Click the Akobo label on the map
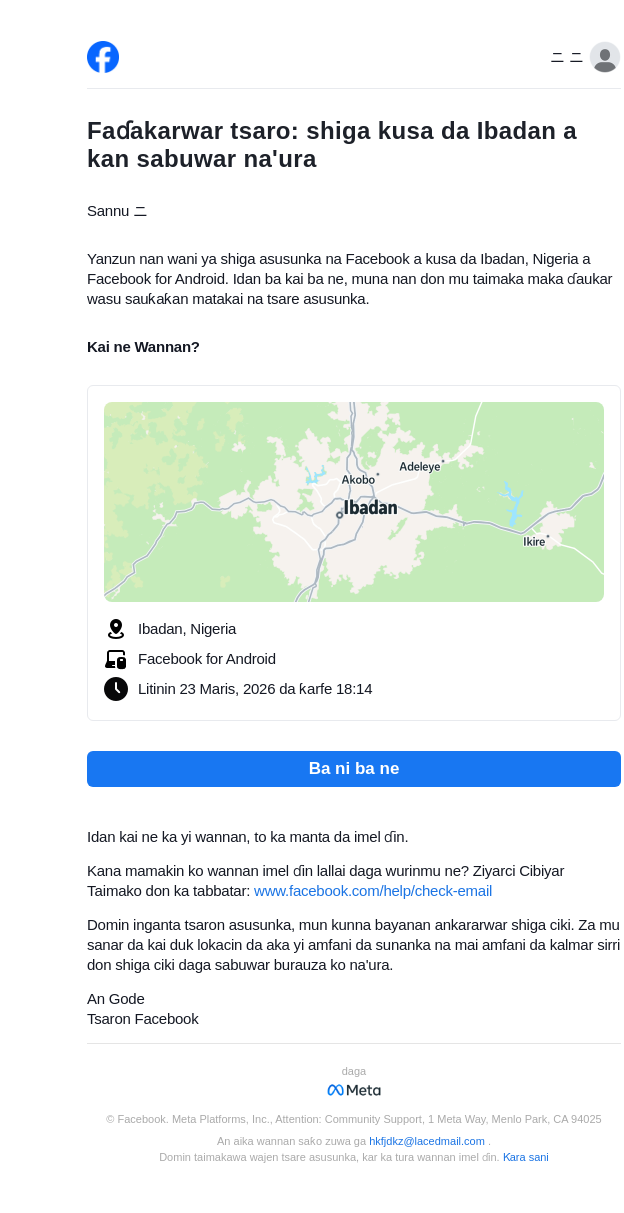Viewport: 624px width, 1213px height. point(358,480)
